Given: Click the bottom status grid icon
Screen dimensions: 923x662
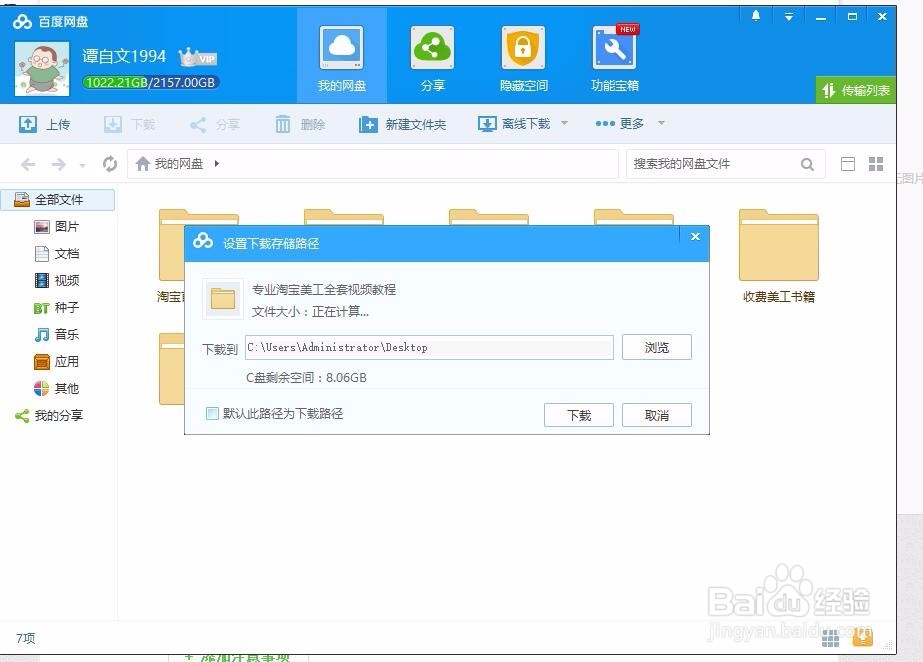Looking at the screenshot, I should (x=830, y=638).
